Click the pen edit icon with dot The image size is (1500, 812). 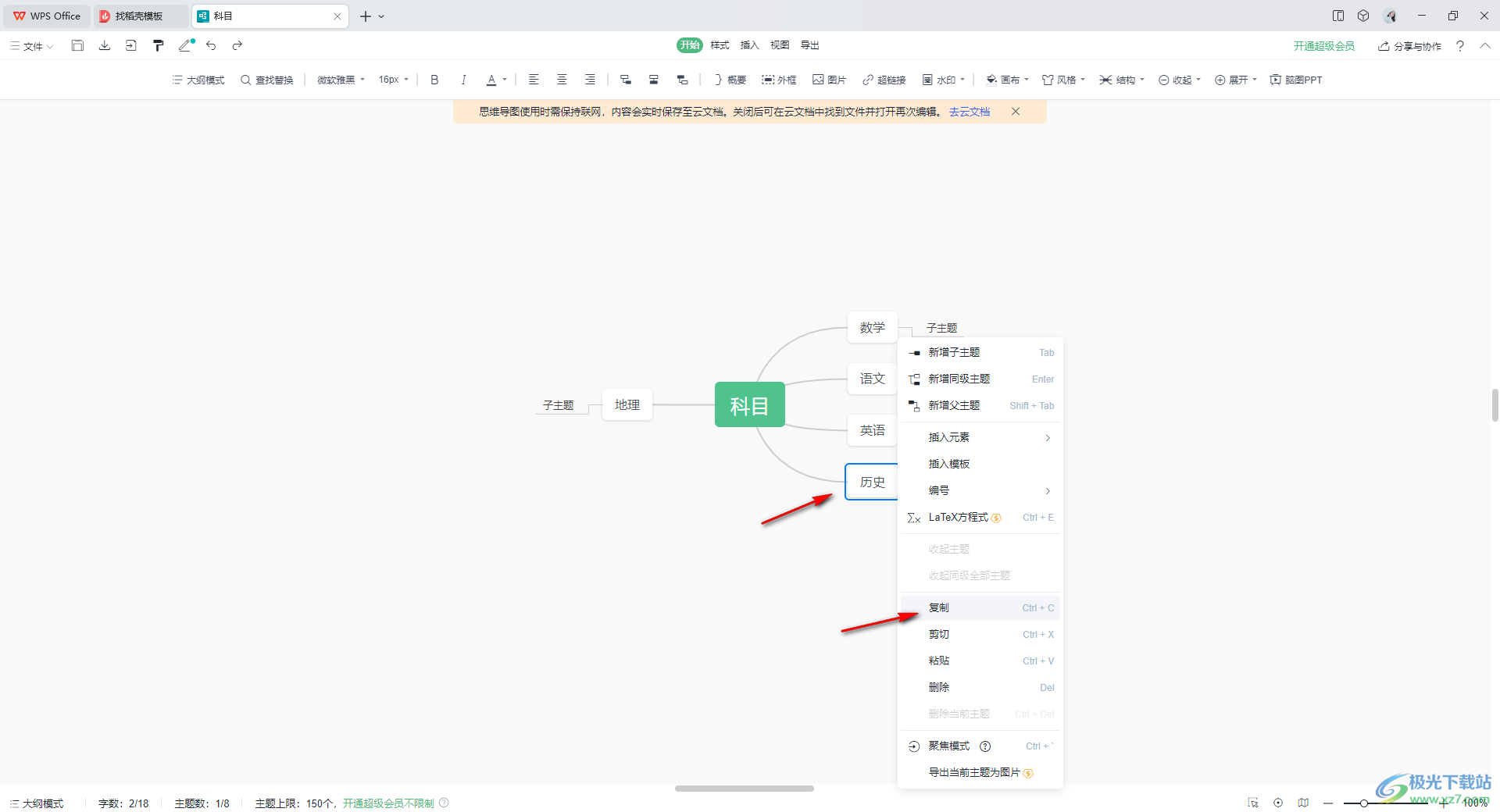click(x=186, y=46)
